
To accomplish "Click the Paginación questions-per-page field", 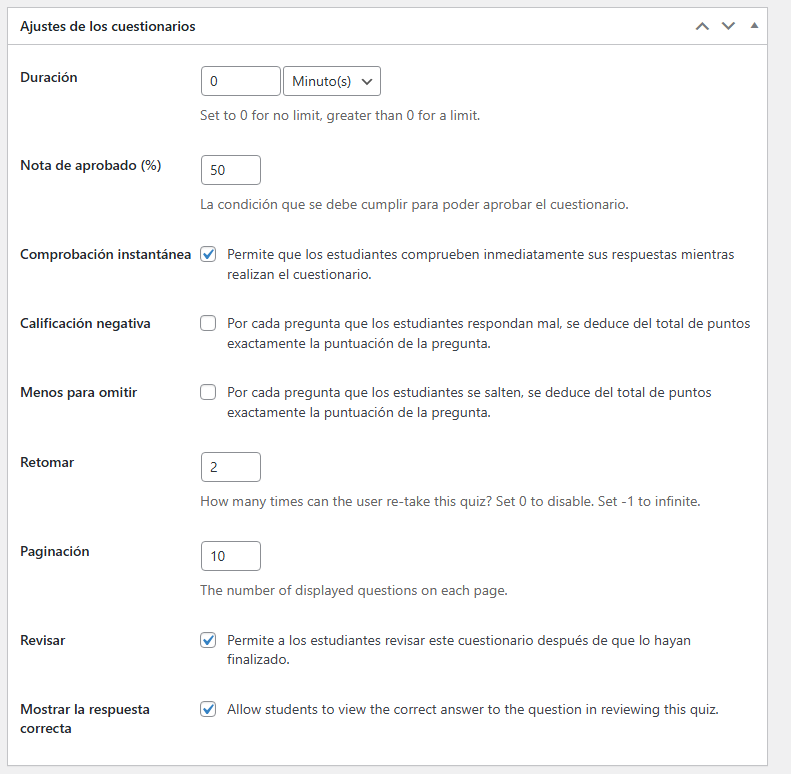I will point(231,556).
